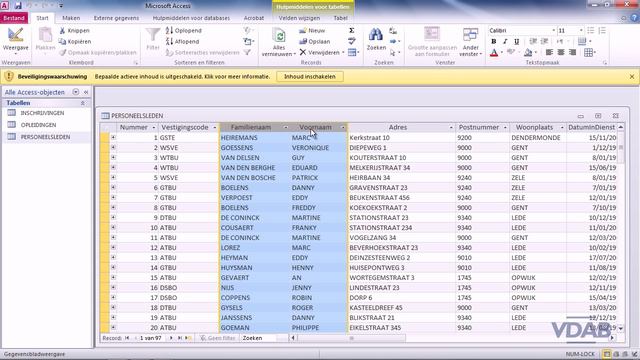Open the Nummer column filter dropdown
Image resolution: width=640 pixels, height=360 pixels.
pos(154,128)
